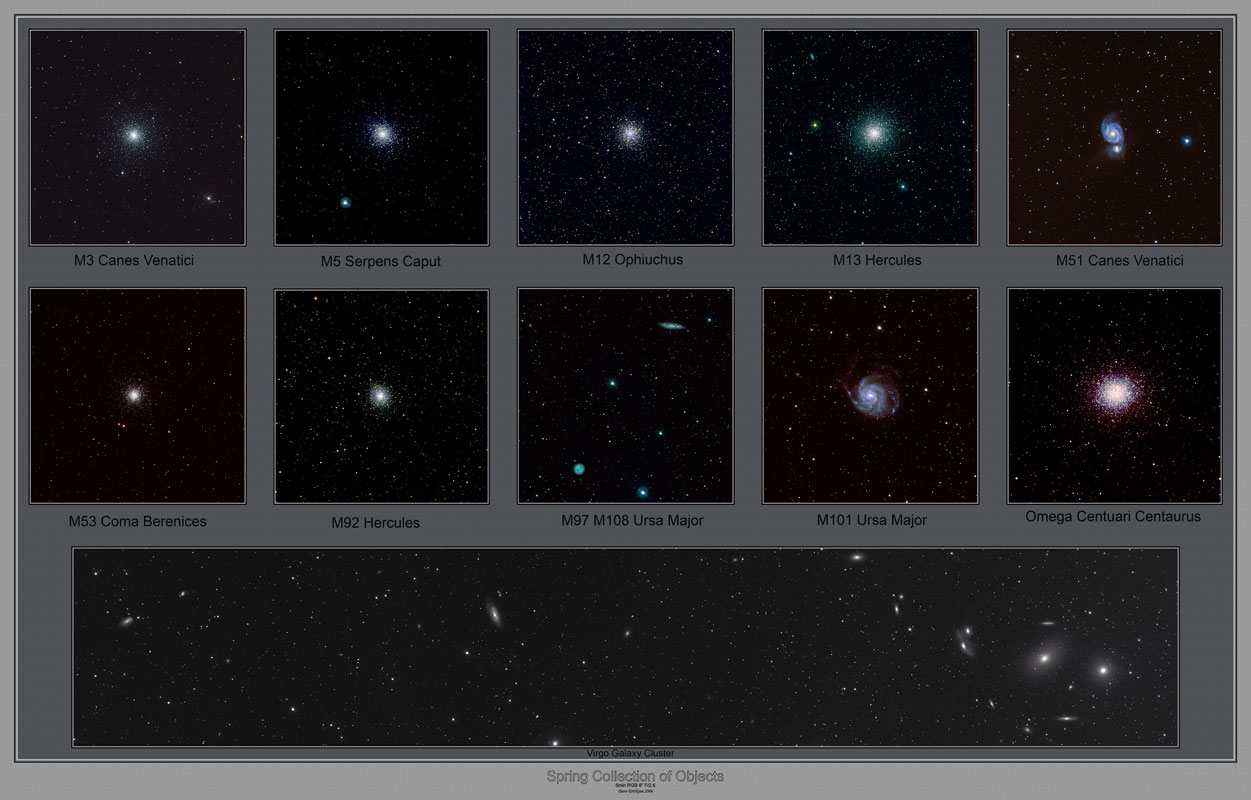Viewport: 1251px width, 800px height.
Task: Select the M12 Ophiuchus image
Action: coord(625,137)
